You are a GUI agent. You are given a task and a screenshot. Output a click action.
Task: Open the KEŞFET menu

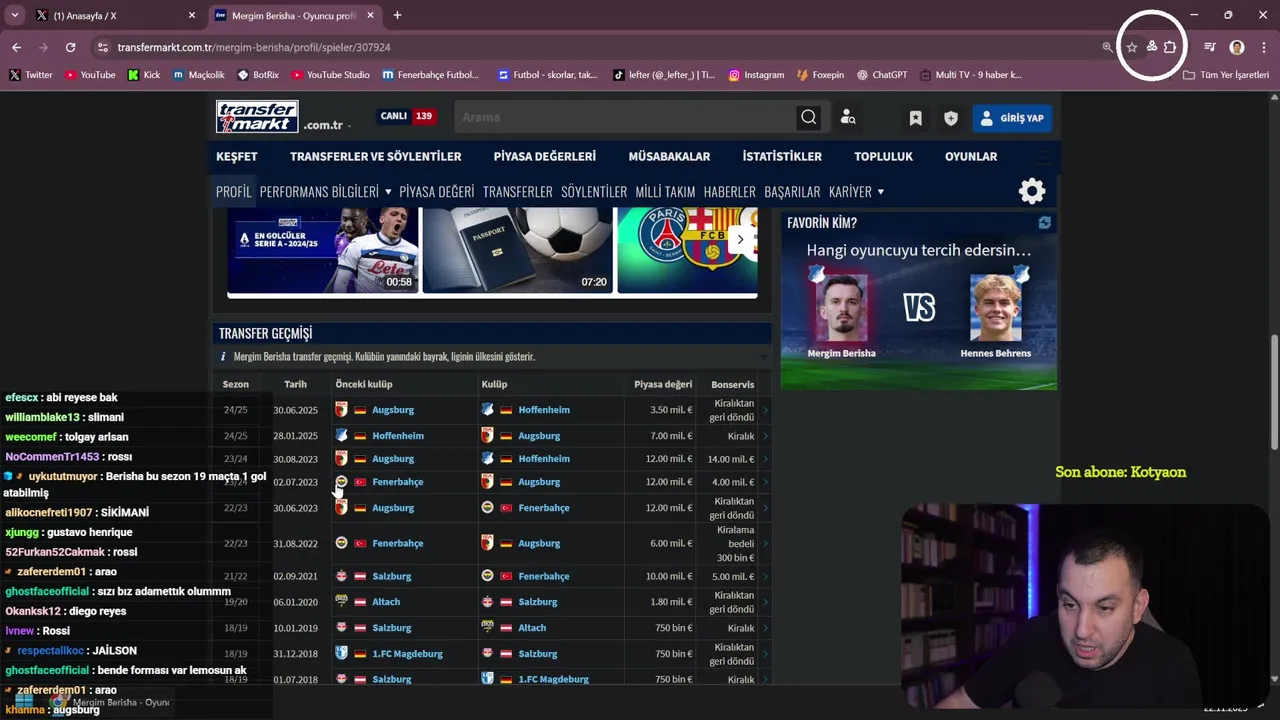[237, 156]
